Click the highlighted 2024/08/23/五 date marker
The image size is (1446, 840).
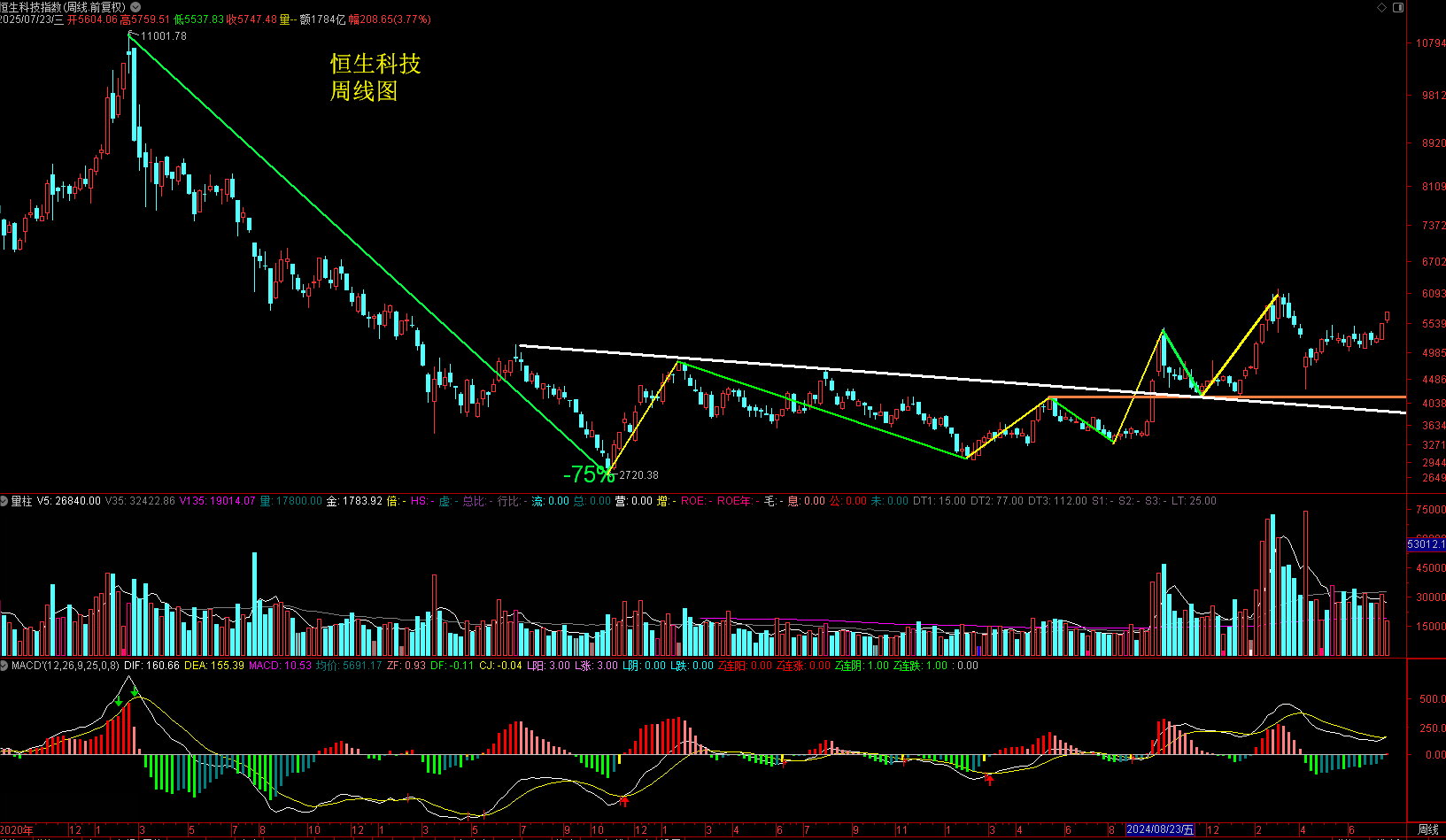[x=1160, y=829]
